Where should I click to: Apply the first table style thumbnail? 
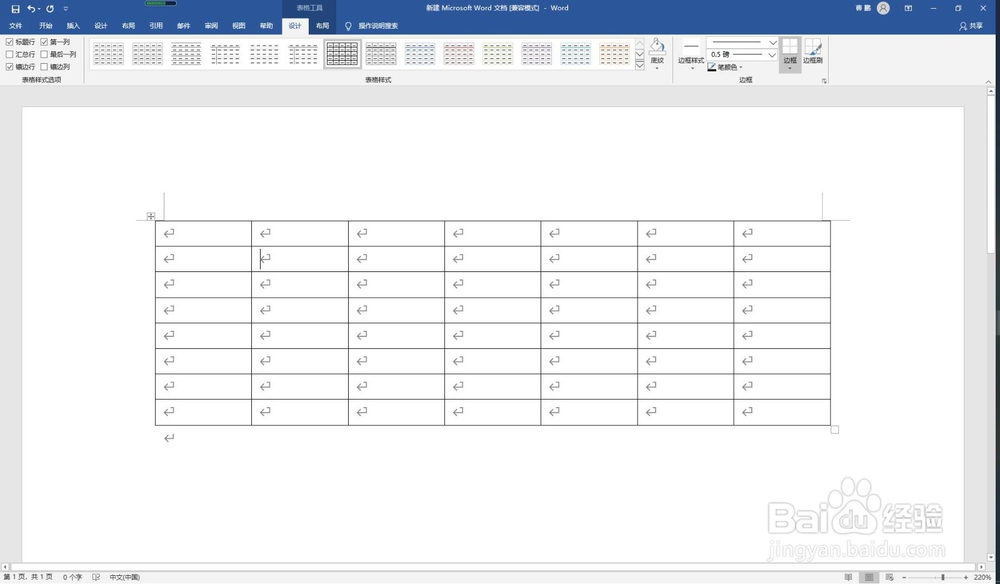tap(108, 54)
